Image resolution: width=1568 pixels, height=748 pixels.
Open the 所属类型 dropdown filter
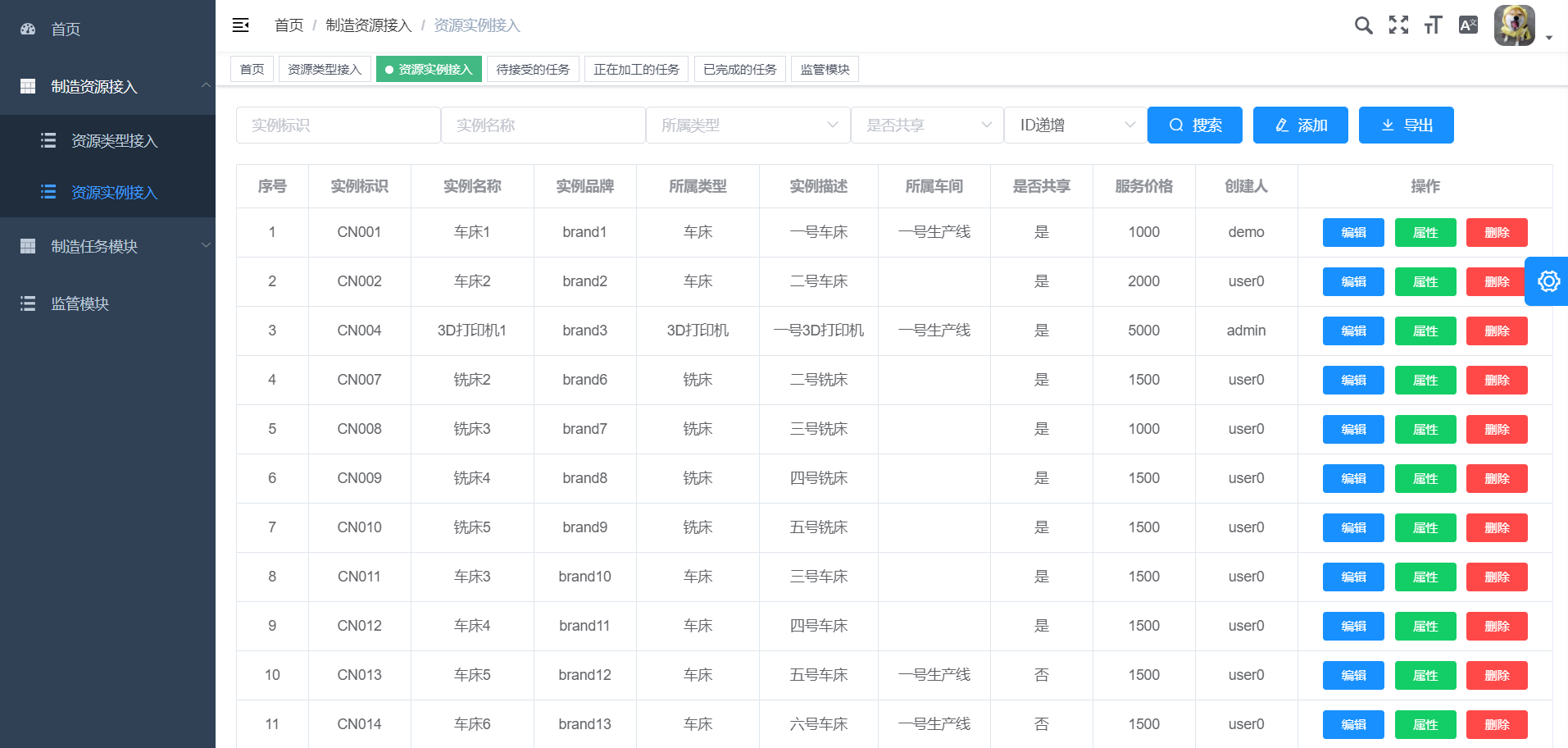[748, 125]
